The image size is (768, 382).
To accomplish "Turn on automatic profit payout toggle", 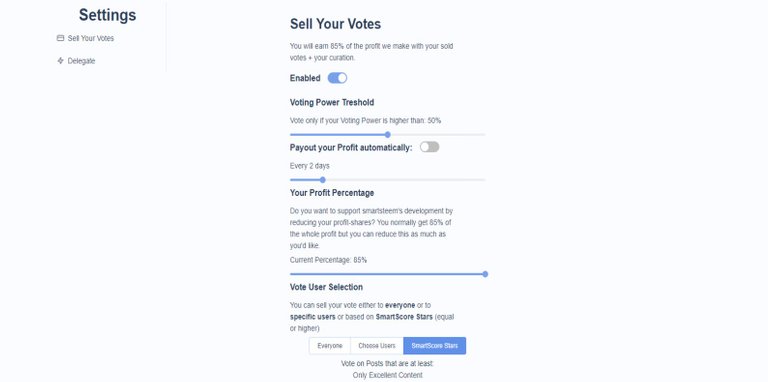I will pyautogui.click(x=430, y=147).
